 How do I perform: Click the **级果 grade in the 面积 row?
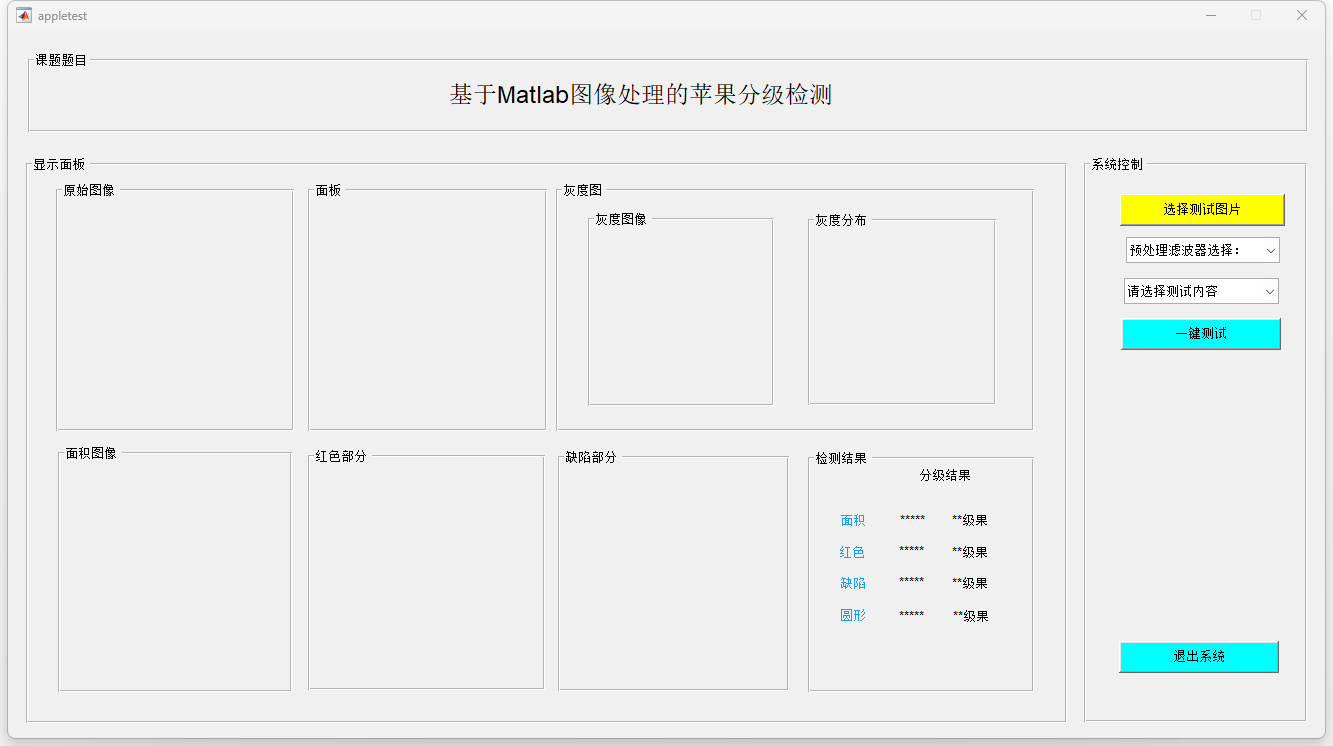pyautogui.click(x=970, y=520)
